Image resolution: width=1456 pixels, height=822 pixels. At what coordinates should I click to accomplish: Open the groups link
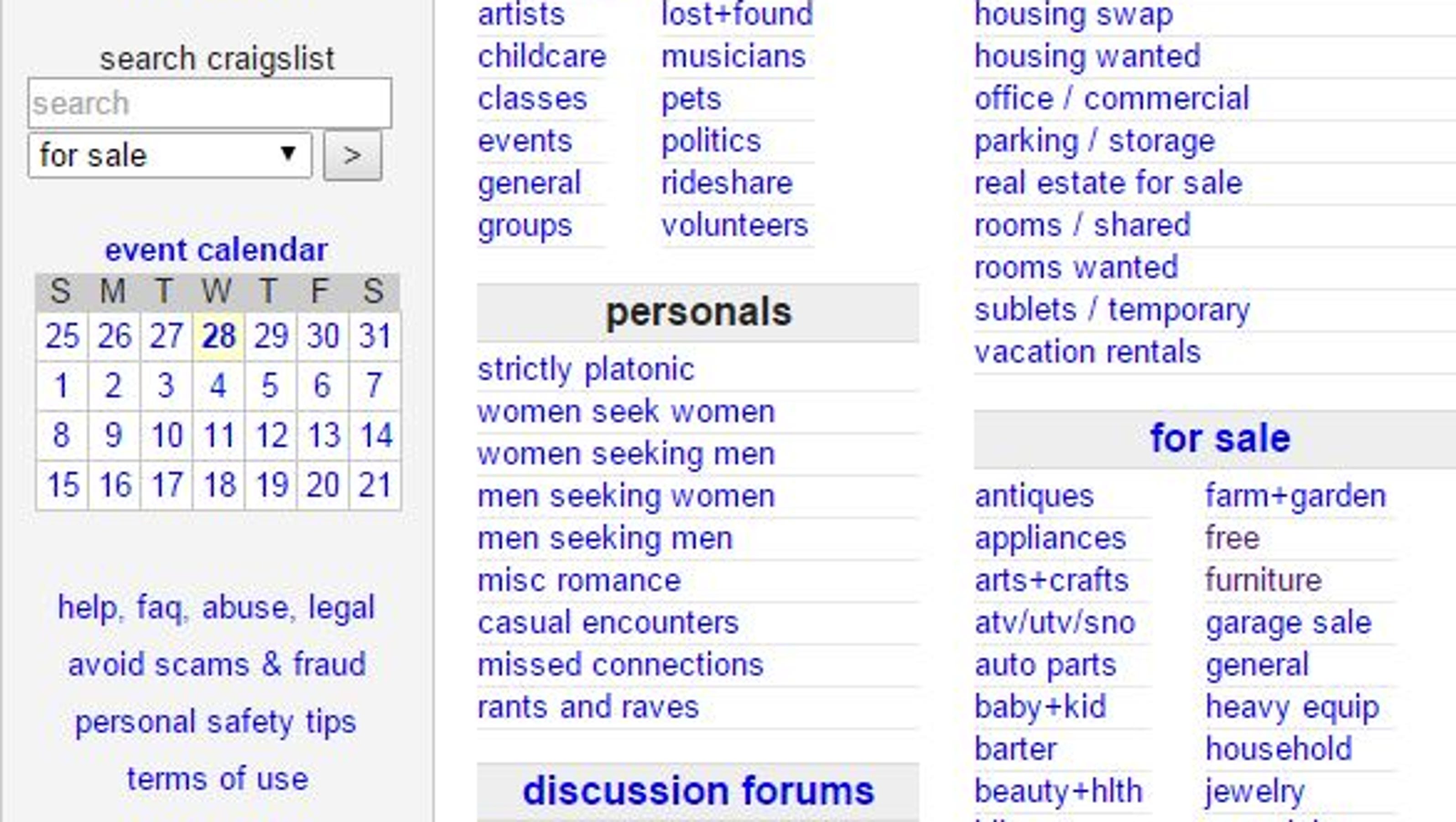coord(525,227)
